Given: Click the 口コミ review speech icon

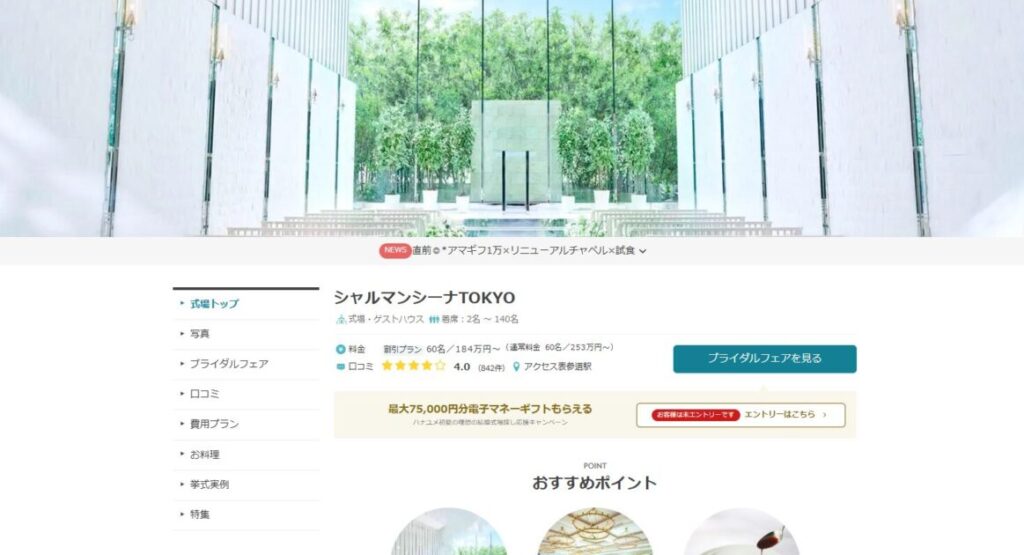Looking at the screenshot, I should pos(340,367).
